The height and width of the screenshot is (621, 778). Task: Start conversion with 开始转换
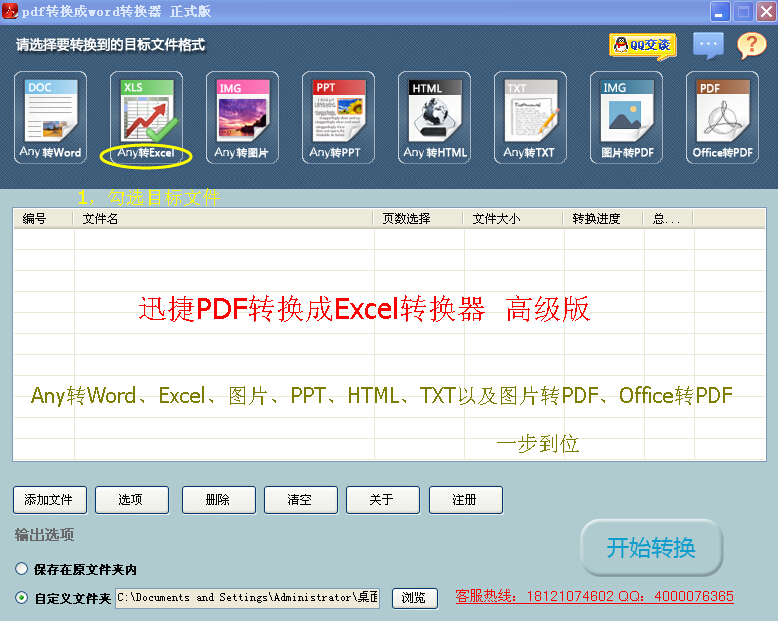tap(651, 548)
